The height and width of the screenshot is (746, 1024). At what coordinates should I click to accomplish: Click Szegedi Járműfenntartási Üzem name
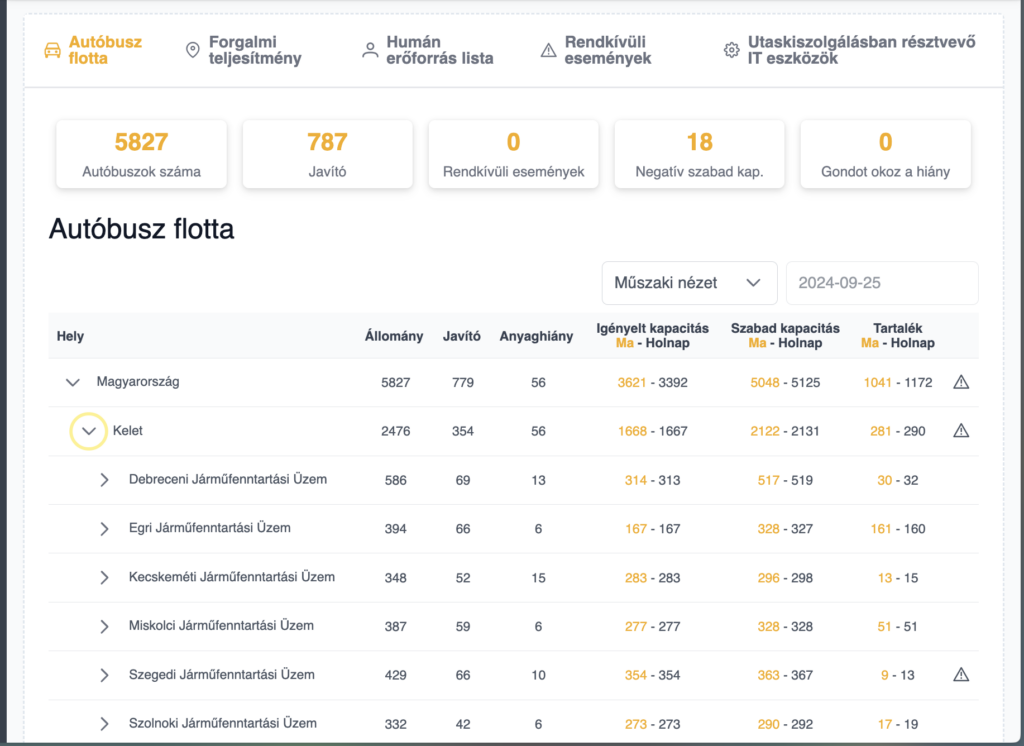[x=221, y=675]
